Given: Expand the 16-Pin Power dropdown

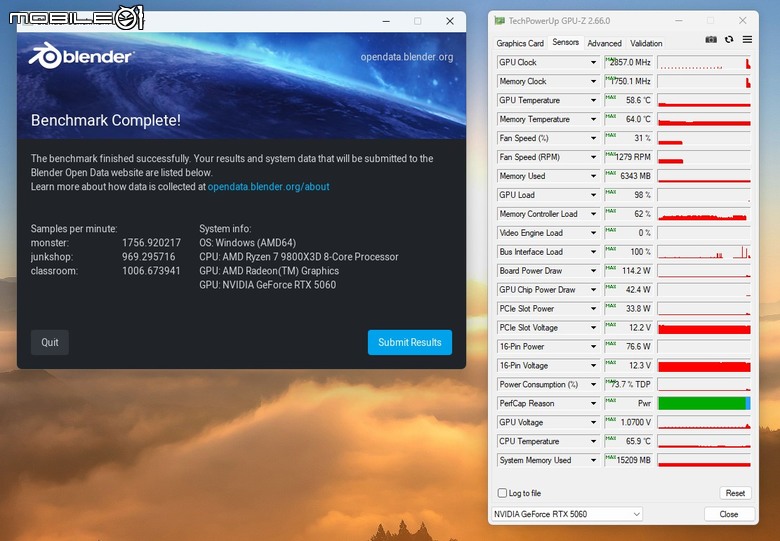Looking at the screenshot, I should 593,347.
